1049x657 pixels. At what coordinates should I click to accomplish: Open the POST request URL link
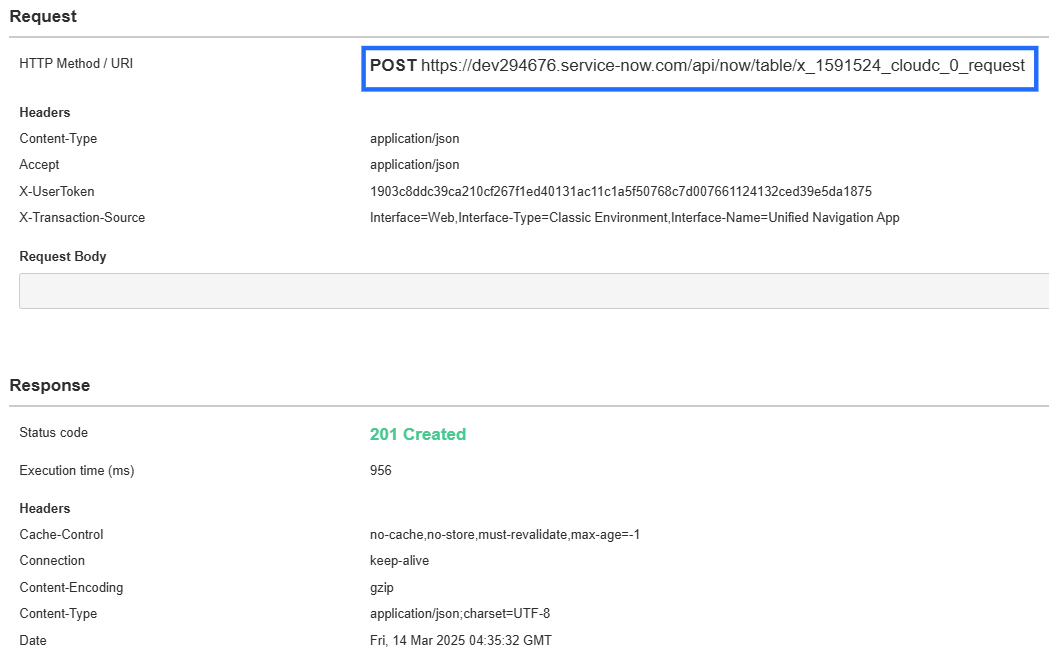coord(721,66)
